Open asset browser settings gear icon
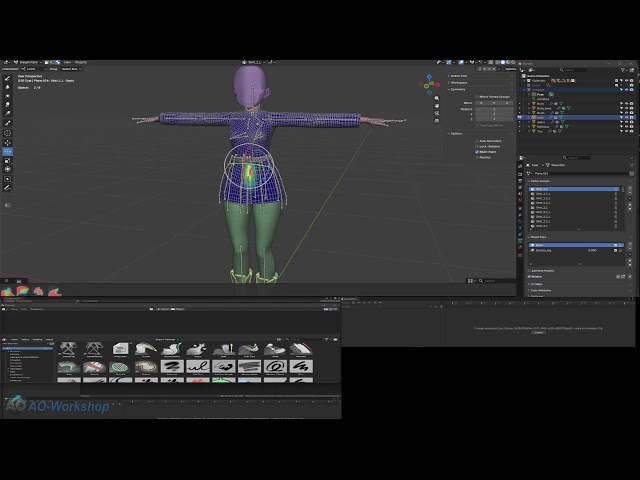Screen dimensions: 640x480 tap(336, 340)
